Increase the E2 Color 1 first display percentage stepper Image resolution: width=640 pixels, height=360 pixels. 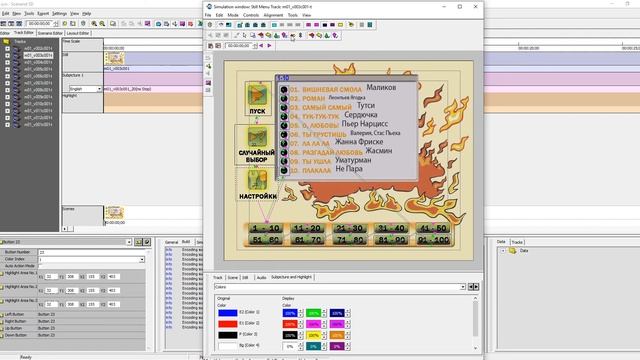(x=301, y=311)
